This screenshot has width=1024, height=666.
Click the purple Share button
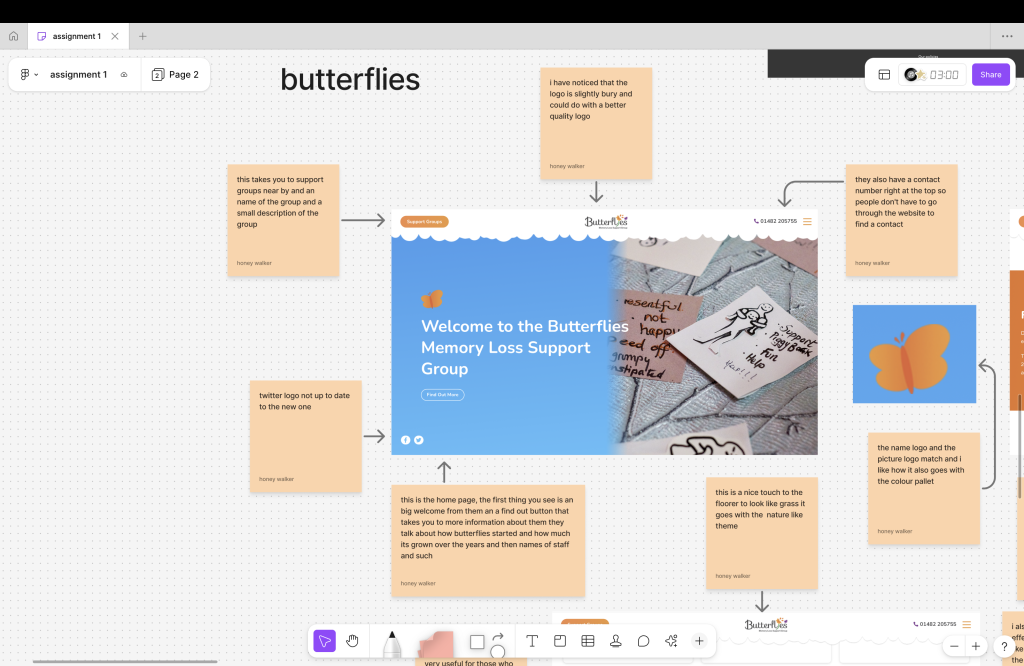click(990, 75)
